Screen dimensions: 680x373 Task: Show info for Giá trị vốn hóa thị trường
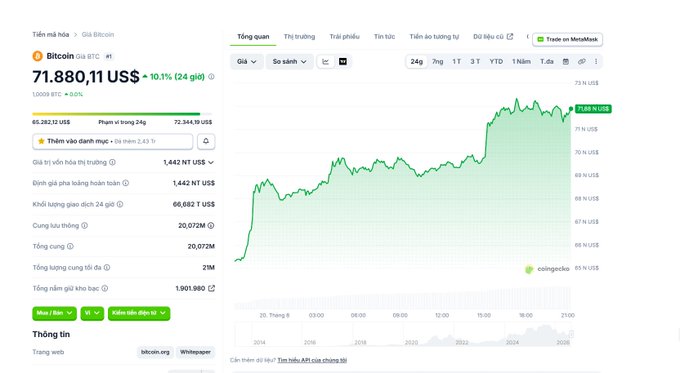[x=112, y=162]
